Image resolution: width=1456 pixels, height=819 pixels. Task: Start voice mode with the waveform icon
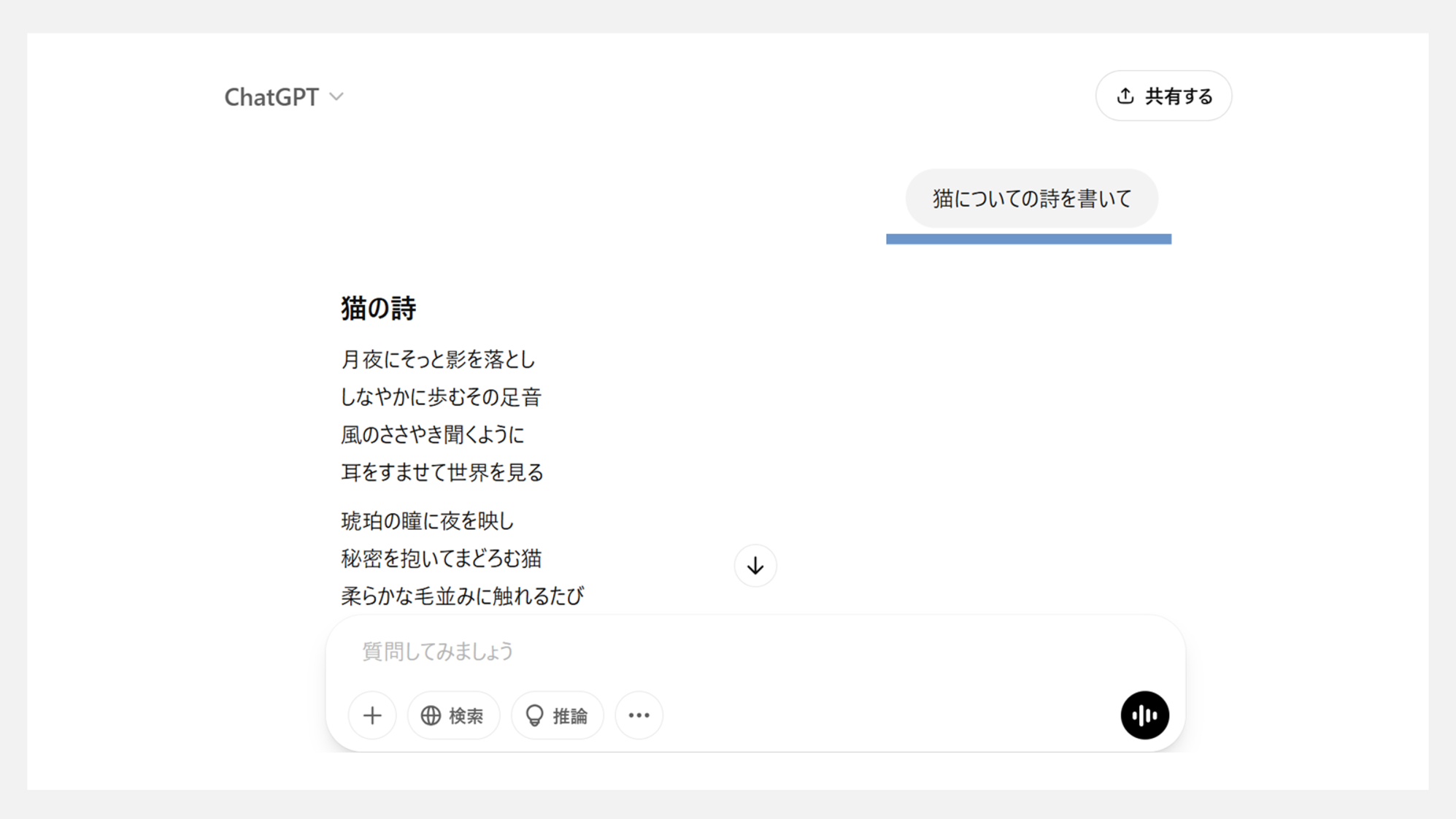pos(1144,715)
